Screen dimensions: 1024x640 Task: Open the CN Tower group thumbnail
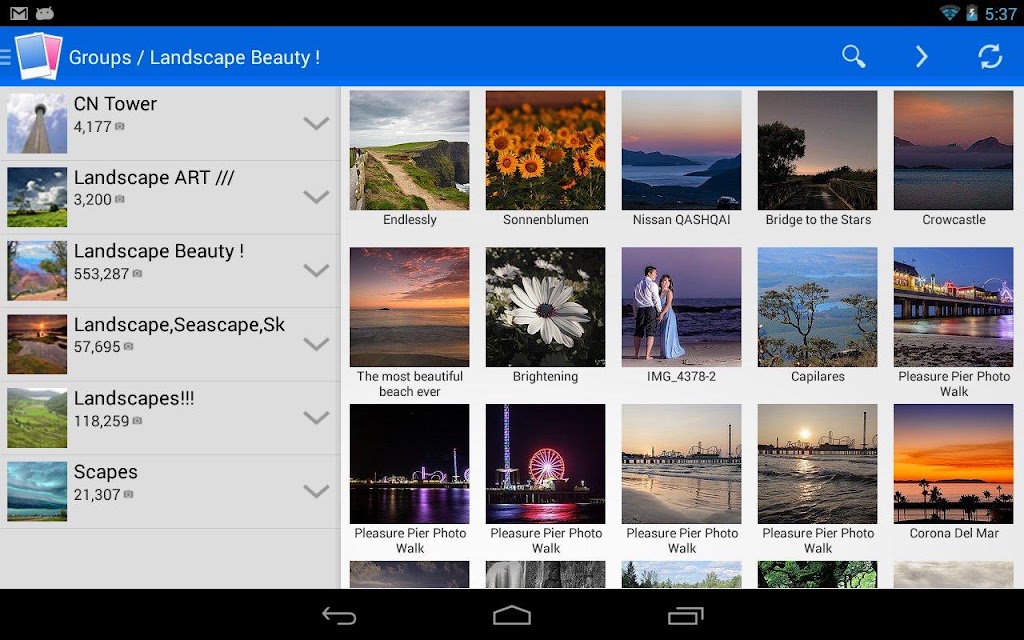click(37, 123)
